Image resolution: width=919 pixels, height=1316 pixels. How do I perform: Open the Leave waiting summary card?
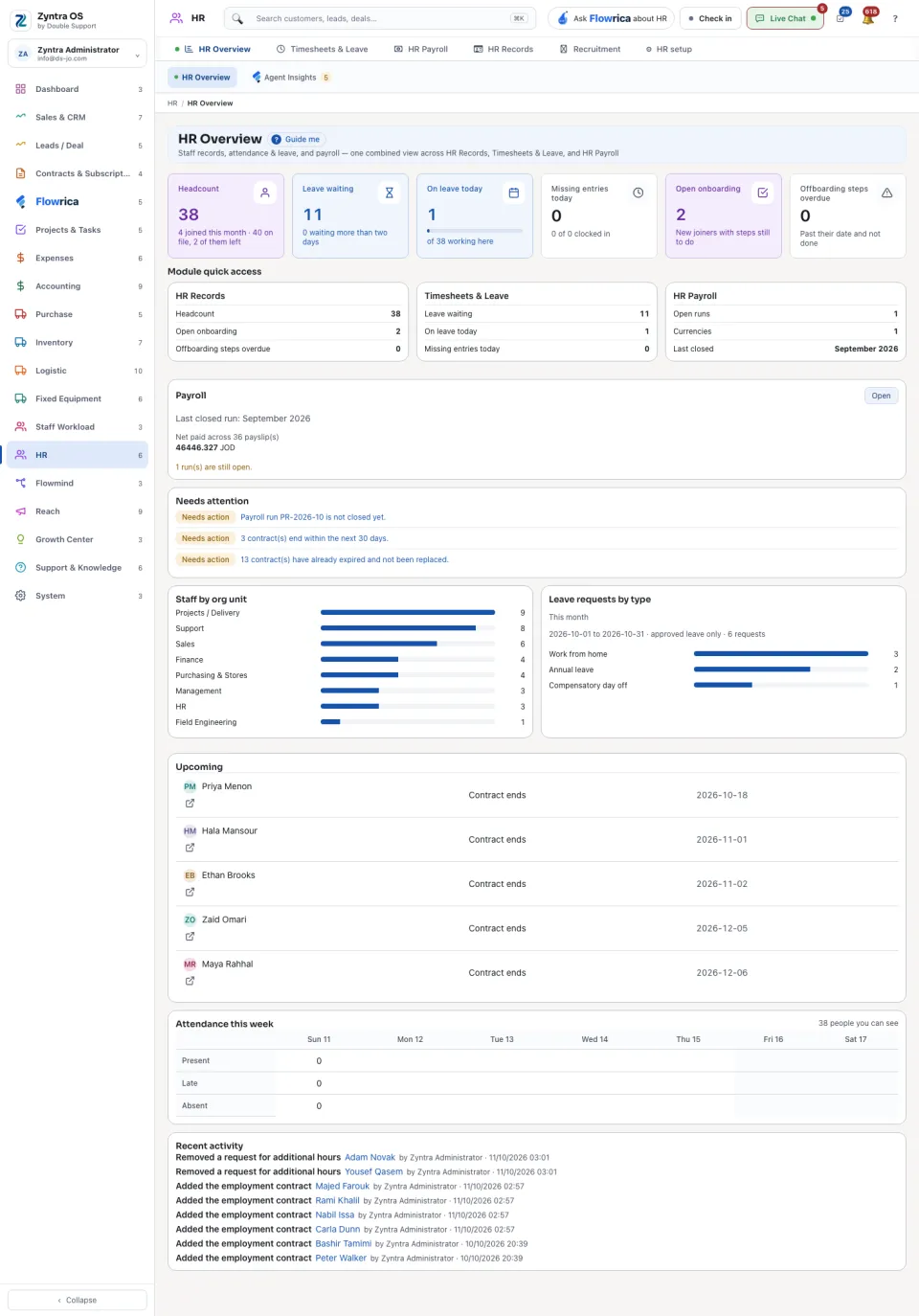(350, 216)
